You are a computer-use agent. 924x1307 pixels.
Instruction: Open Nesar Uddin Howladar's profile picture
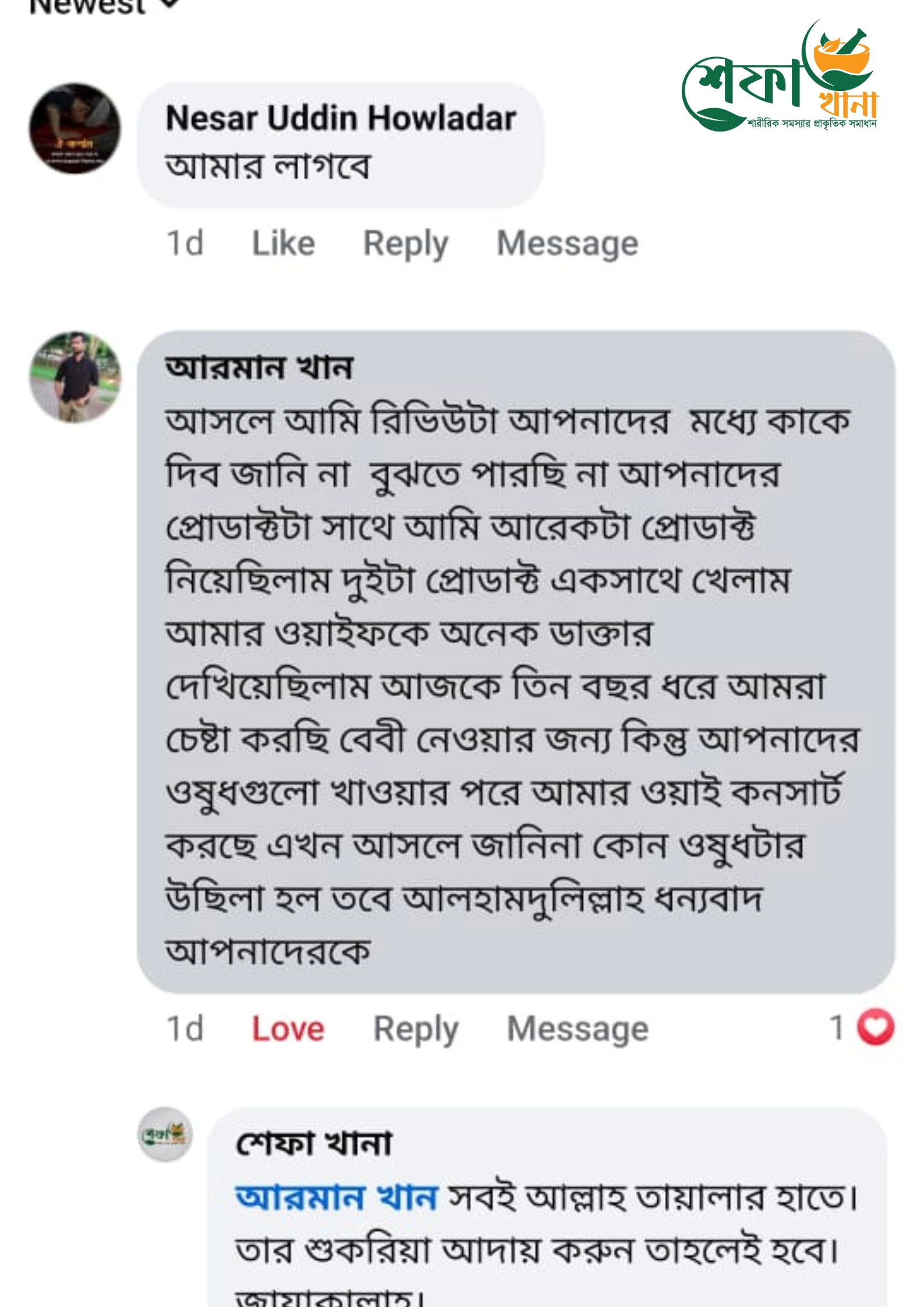[75, 129]
